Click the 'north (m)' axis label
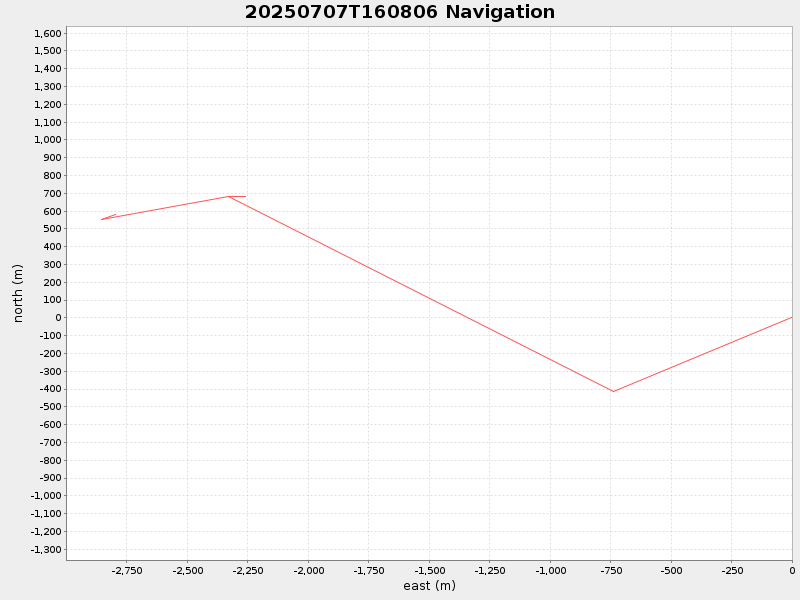Viewport: 800px width, 600px height. [18, 293]
